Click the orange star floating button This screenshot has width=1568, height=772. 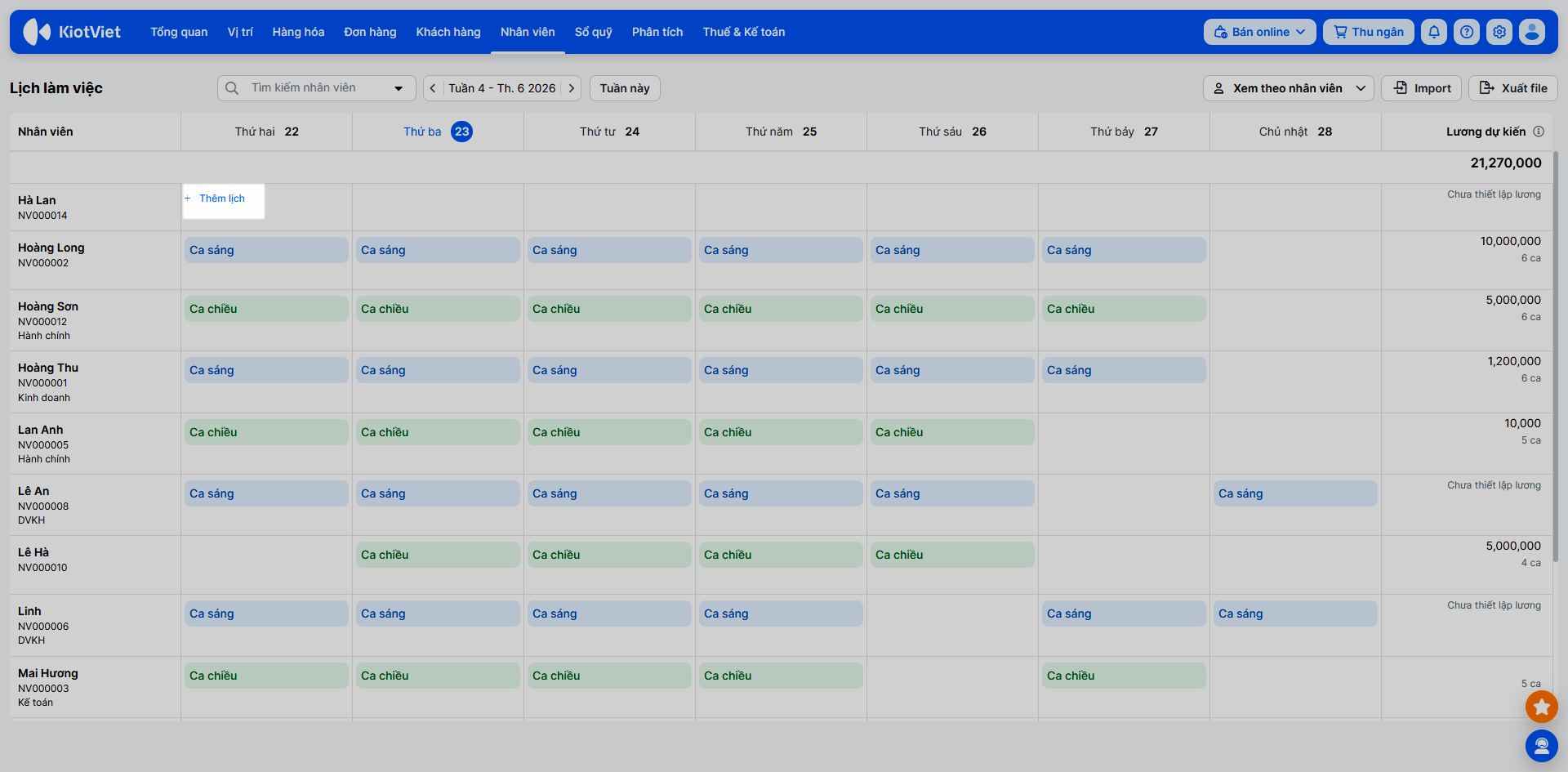[x=1542, y=707]
